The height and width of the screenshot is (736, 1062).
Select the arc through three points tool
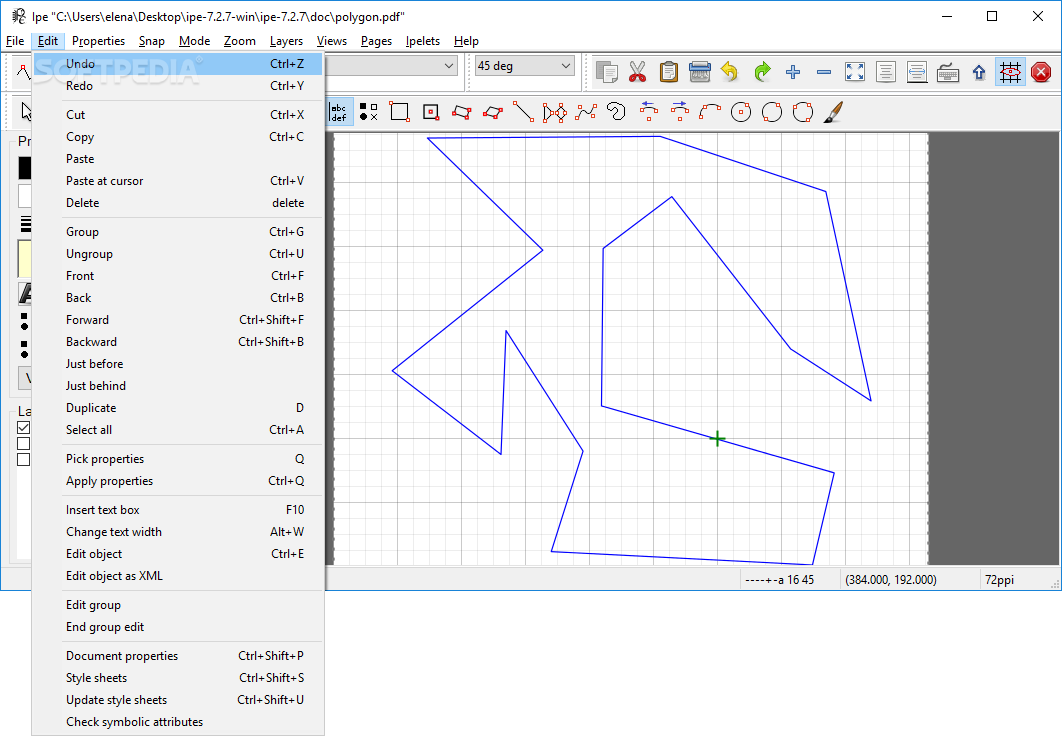[x=710, y=112]
